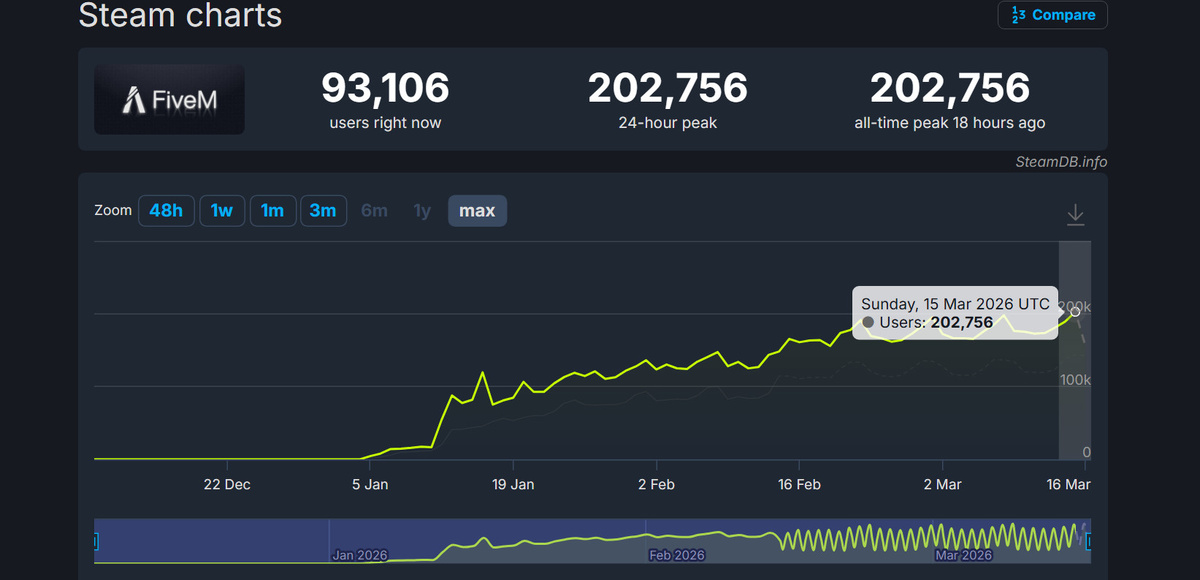1200x580 pixels.
Task: Select the 3m zoom option
Action: [323, 210]
